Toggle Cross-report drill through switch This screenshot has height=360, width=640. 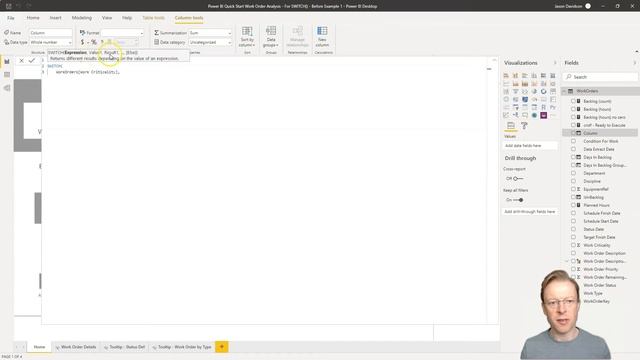(x=518, y=178)
